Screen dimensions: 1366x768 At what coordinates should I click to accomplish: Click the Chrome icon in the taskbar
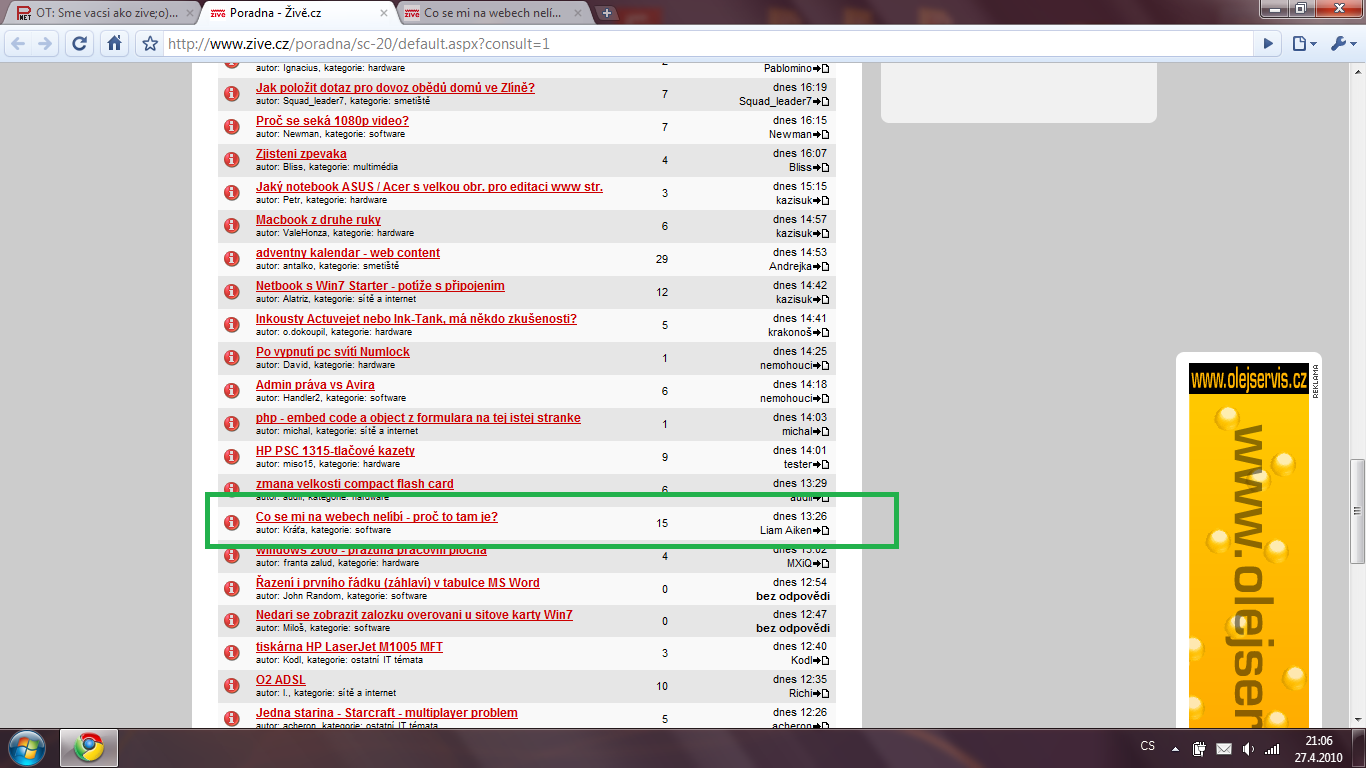click(x=89, y=748)
